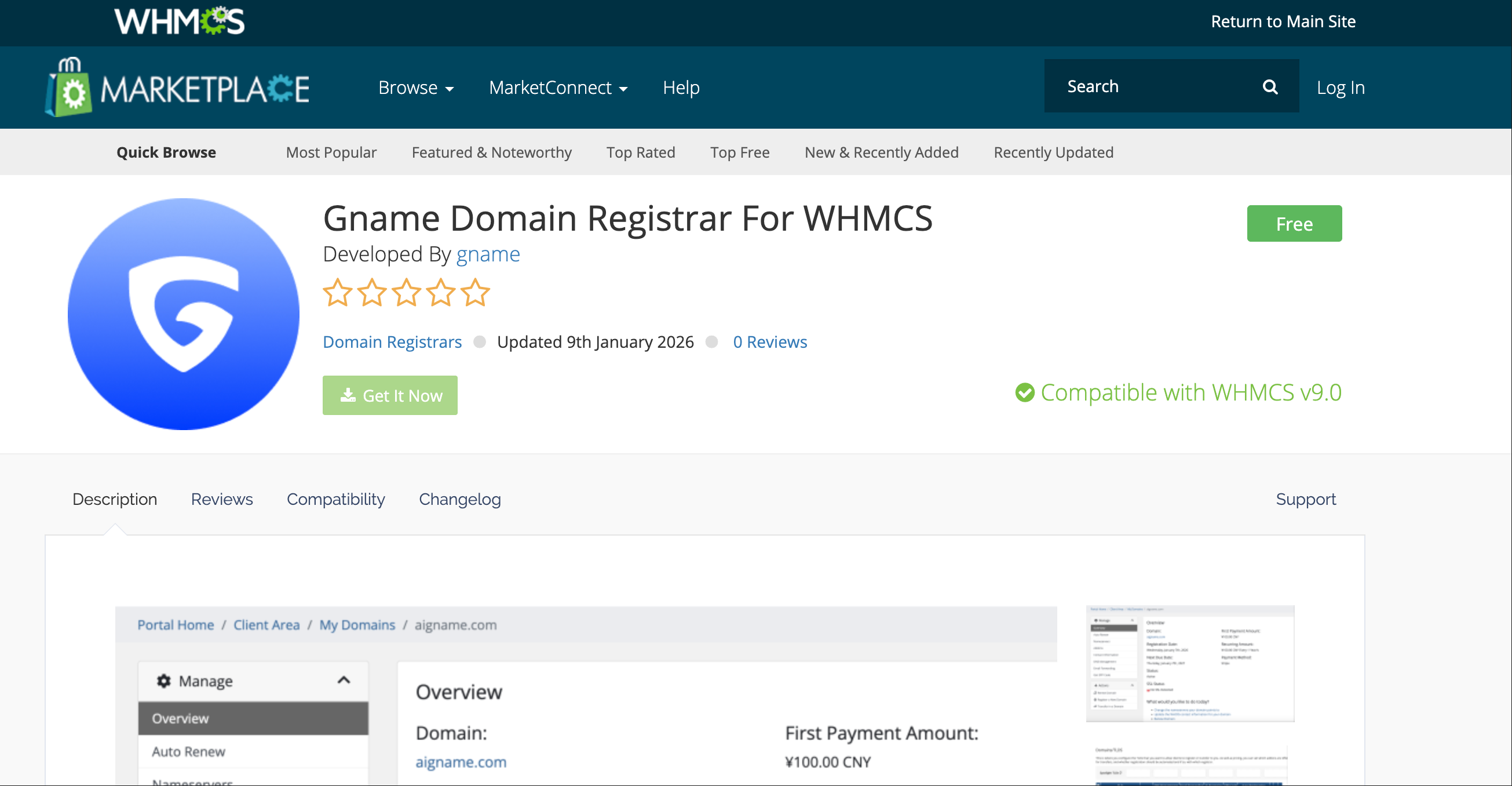Open Top Rated listings
The height and width of the screenshot is (786, 1512).
(640, 152)
